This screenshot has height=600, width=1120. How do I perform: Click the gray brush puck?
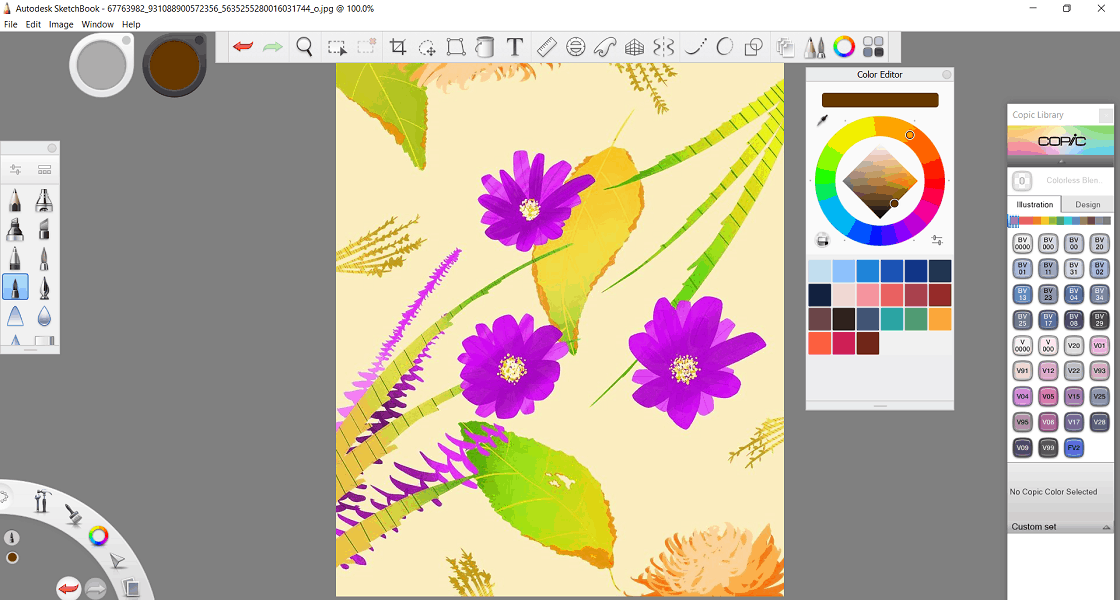tap(102, 65)
